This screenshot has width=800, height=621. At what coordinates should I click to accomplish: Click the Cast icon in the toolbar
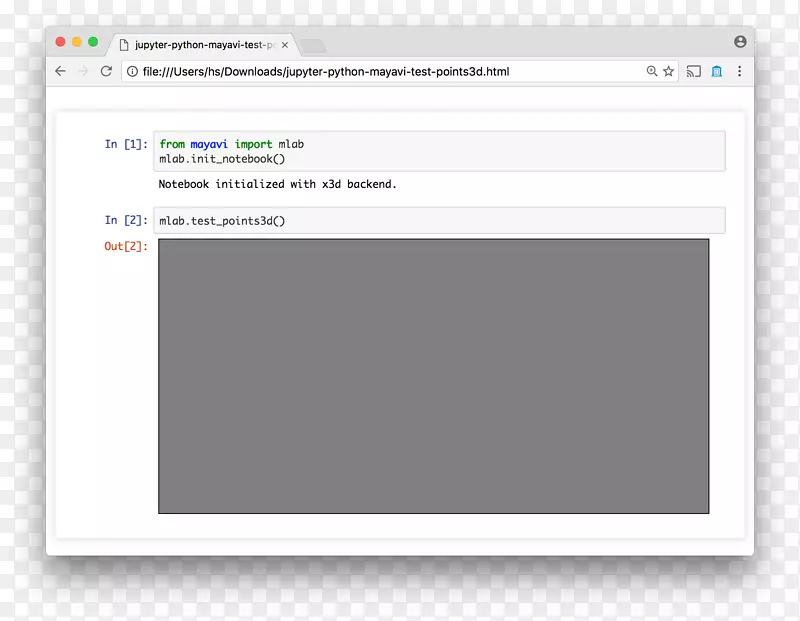pos(694,71)
